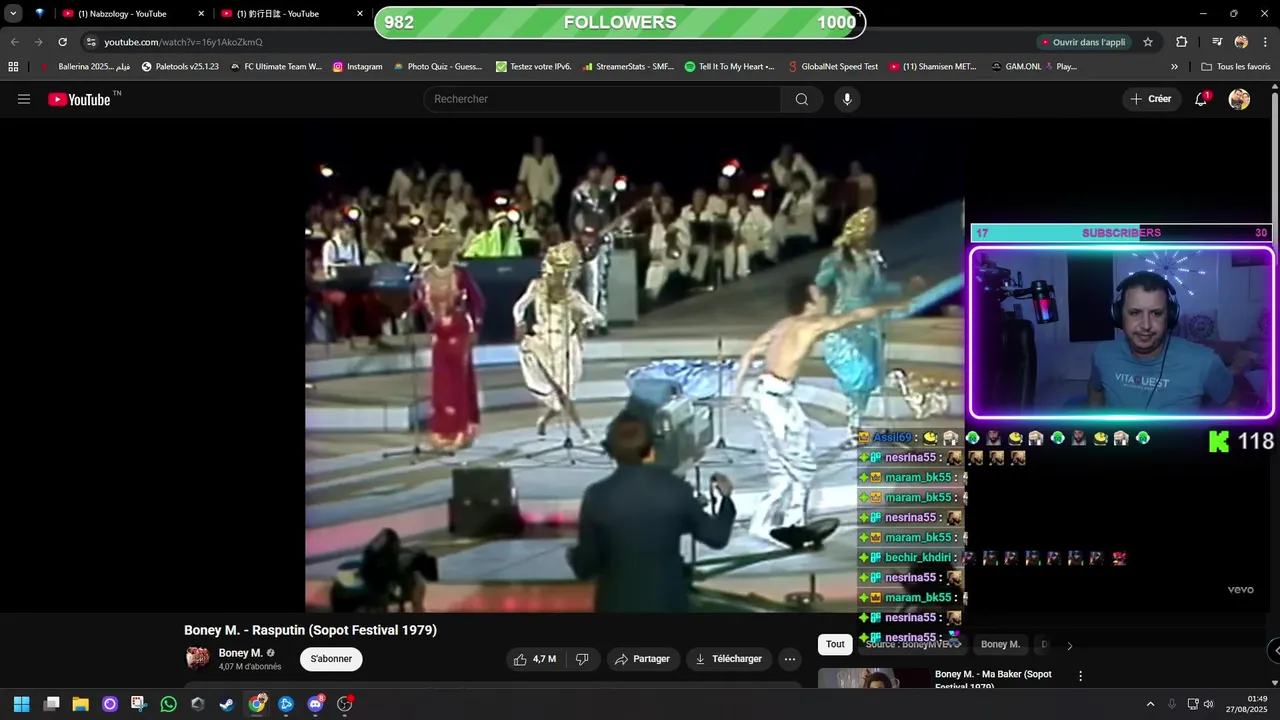Select the Tout filter chip

point(835,645)
